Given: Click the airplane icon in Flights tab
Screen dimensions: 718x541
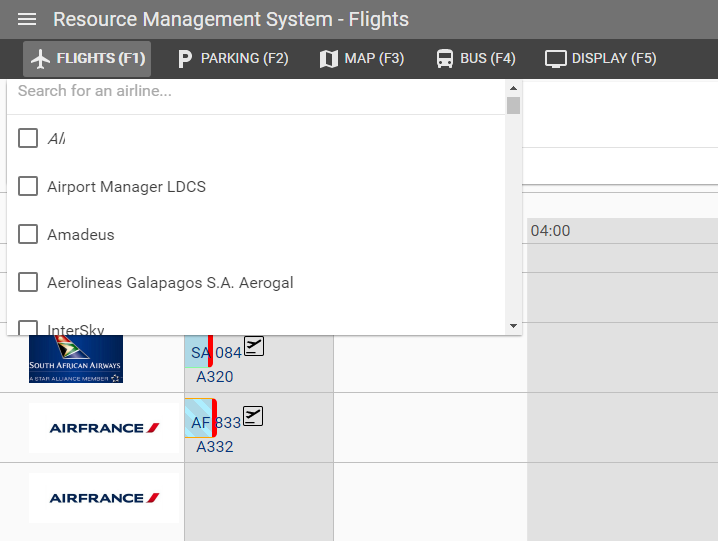Looking at the screenshot, I should click(x=40, y=59).
